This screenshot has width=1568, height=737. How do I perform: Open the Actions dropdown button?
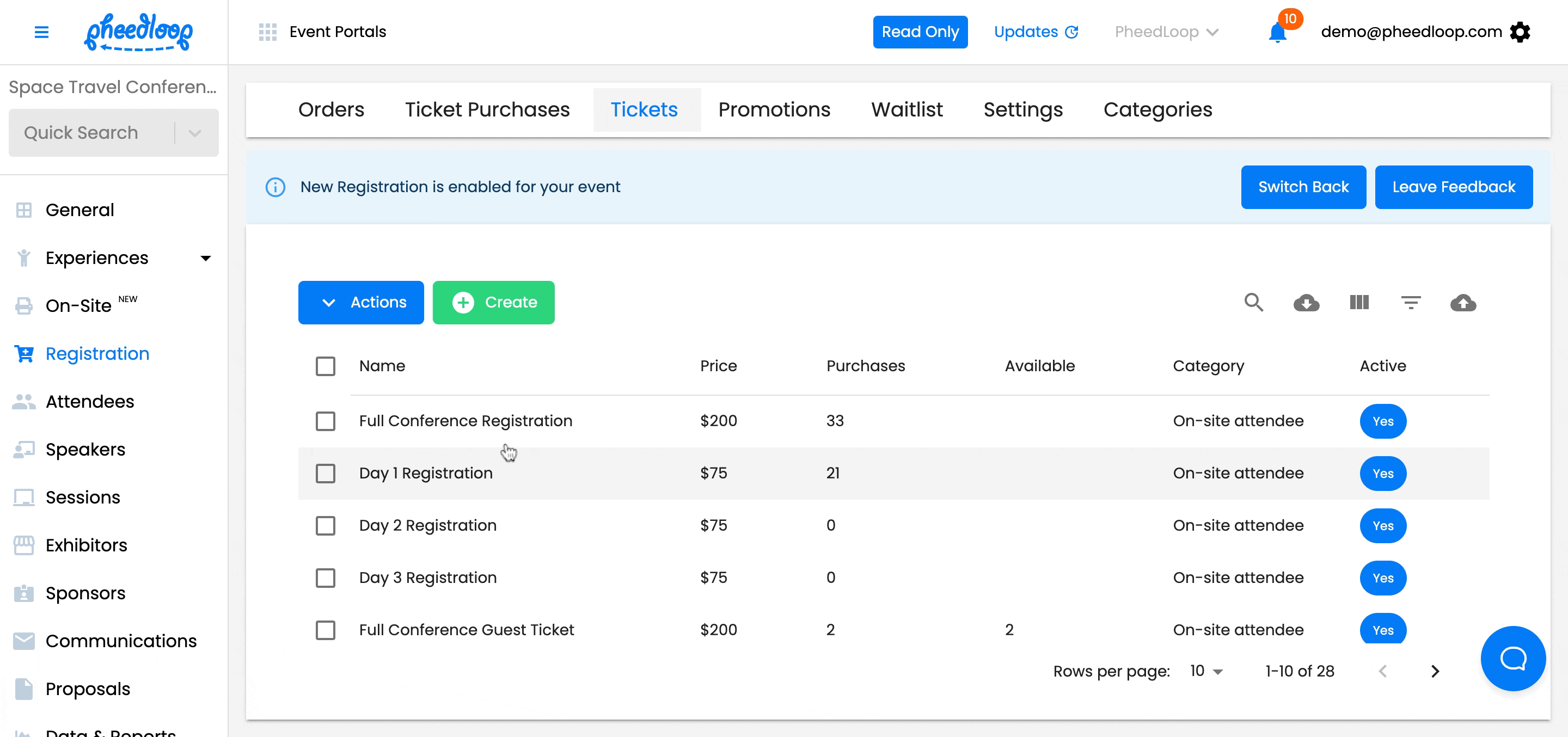coord(360,303)
